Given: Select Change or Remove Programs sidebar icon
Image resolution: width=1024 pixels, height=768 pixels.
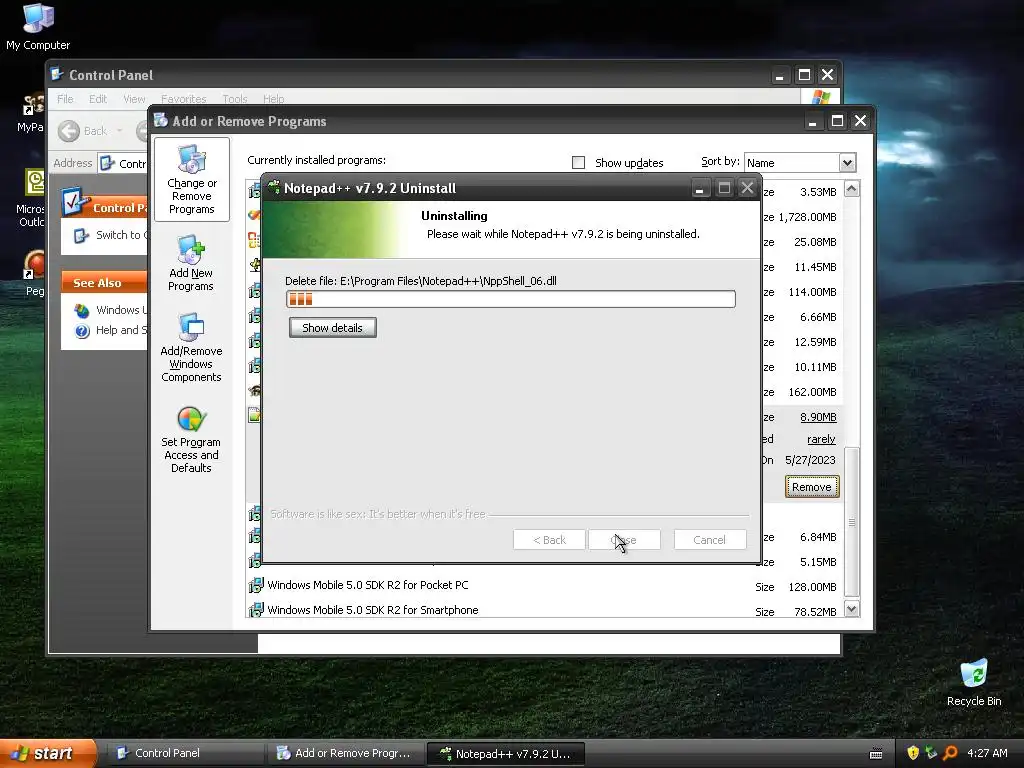Looking at the screenshot, I should point(191,180).
